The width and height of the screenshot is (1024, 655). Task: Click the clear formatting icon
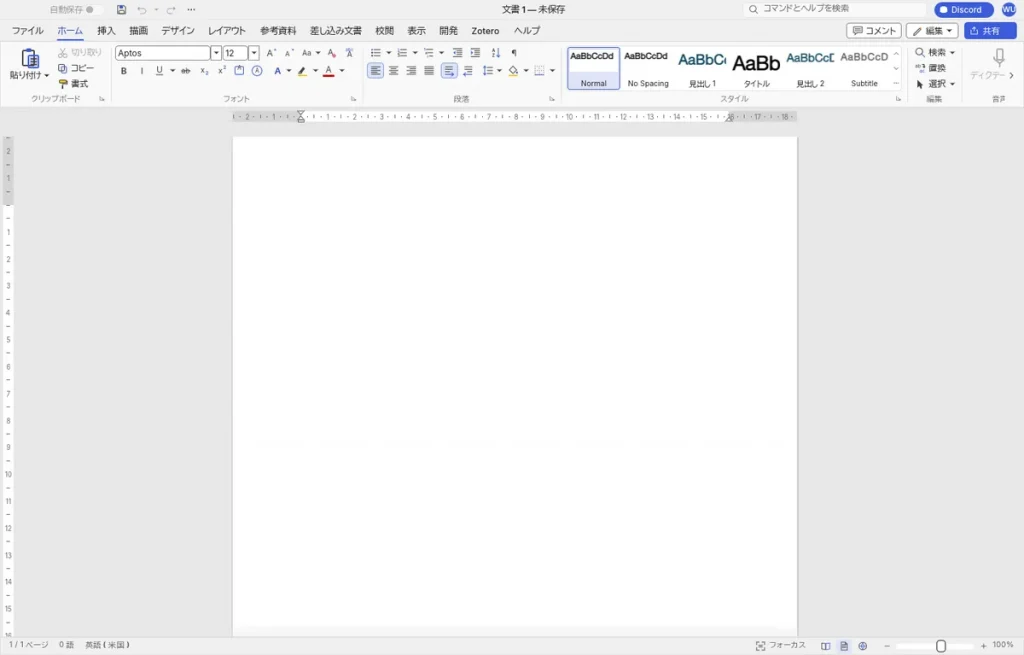click(331, 53)
